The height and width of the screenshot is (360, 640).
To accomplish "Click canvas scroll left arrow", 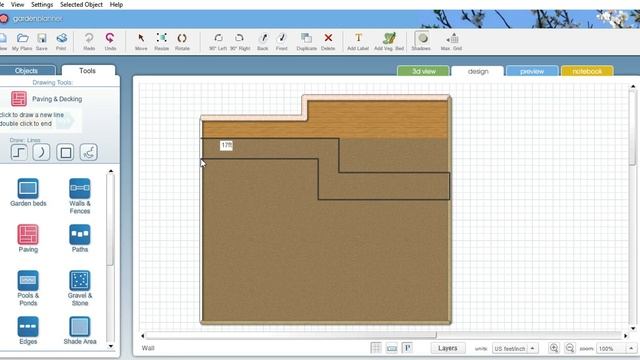I will pyautogui.click(x=142, y=336).
